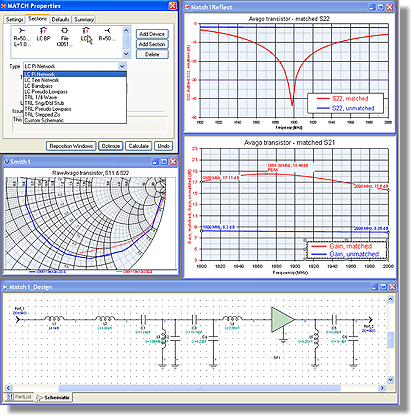Minimize the Match1_Design window
This screenshot has height=418, width=414.
click(375, 287)
